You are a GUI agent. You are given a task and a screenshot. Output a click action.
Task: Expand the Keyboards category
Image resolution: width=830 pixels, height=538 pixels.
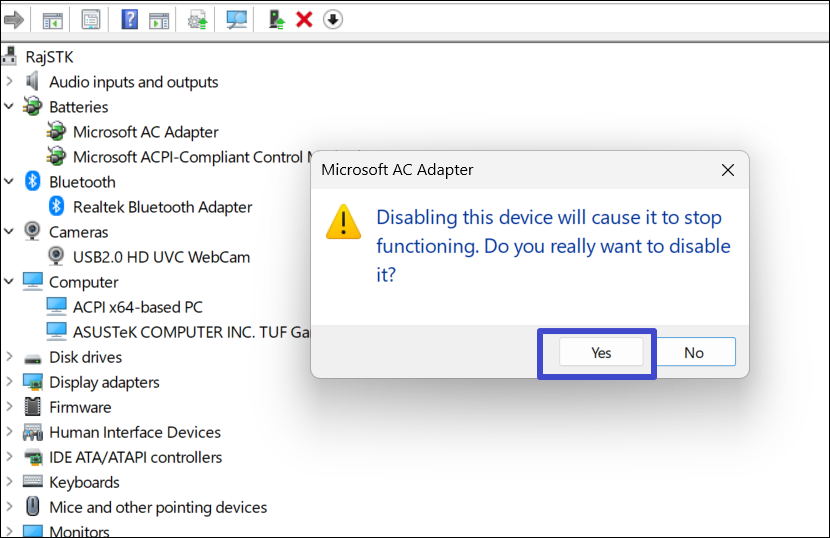(x=10, y=482)
